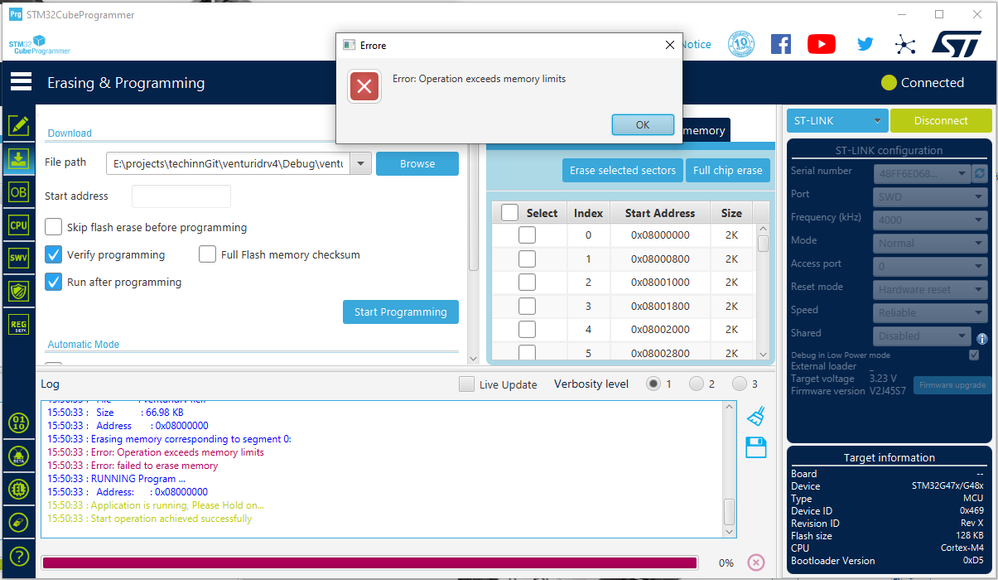Screen dimensions: 998x580
Task: Toggle Full Flash memory checksum
Action: [x=207, y=254]
